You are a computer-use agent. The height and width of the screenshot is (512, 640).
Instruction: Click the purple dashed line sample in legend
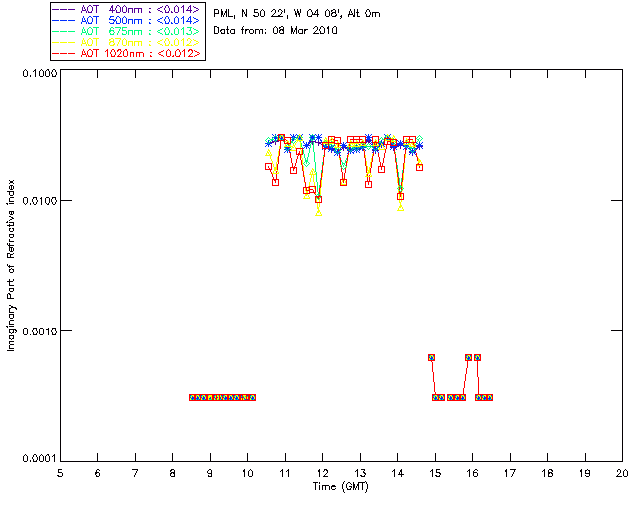[x=64, y=9]
